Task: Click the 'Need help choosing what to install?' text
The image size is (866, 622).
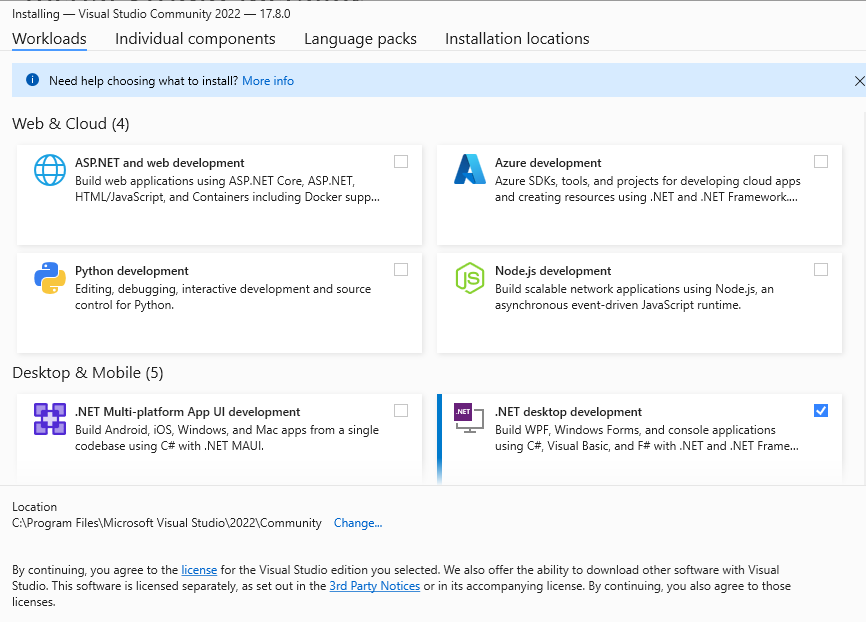Action: [x=144, y=81]
